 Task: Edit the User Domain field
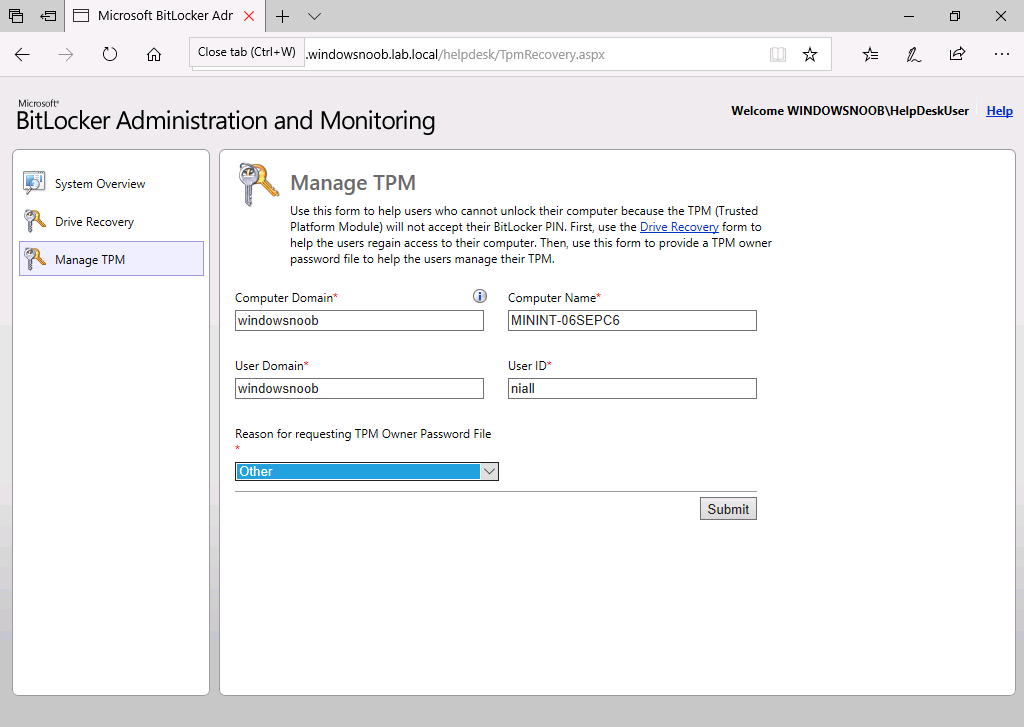[x=359, y=389]
